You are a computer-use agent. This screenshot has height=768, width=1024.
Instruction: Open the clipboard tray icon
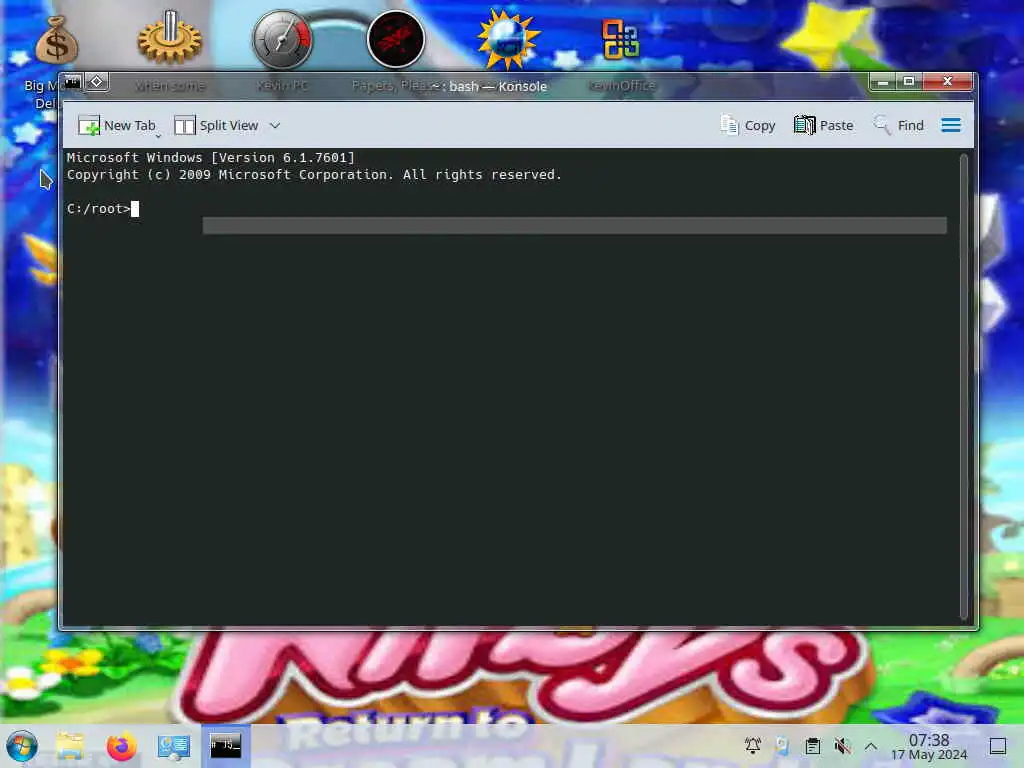[812, 745]
